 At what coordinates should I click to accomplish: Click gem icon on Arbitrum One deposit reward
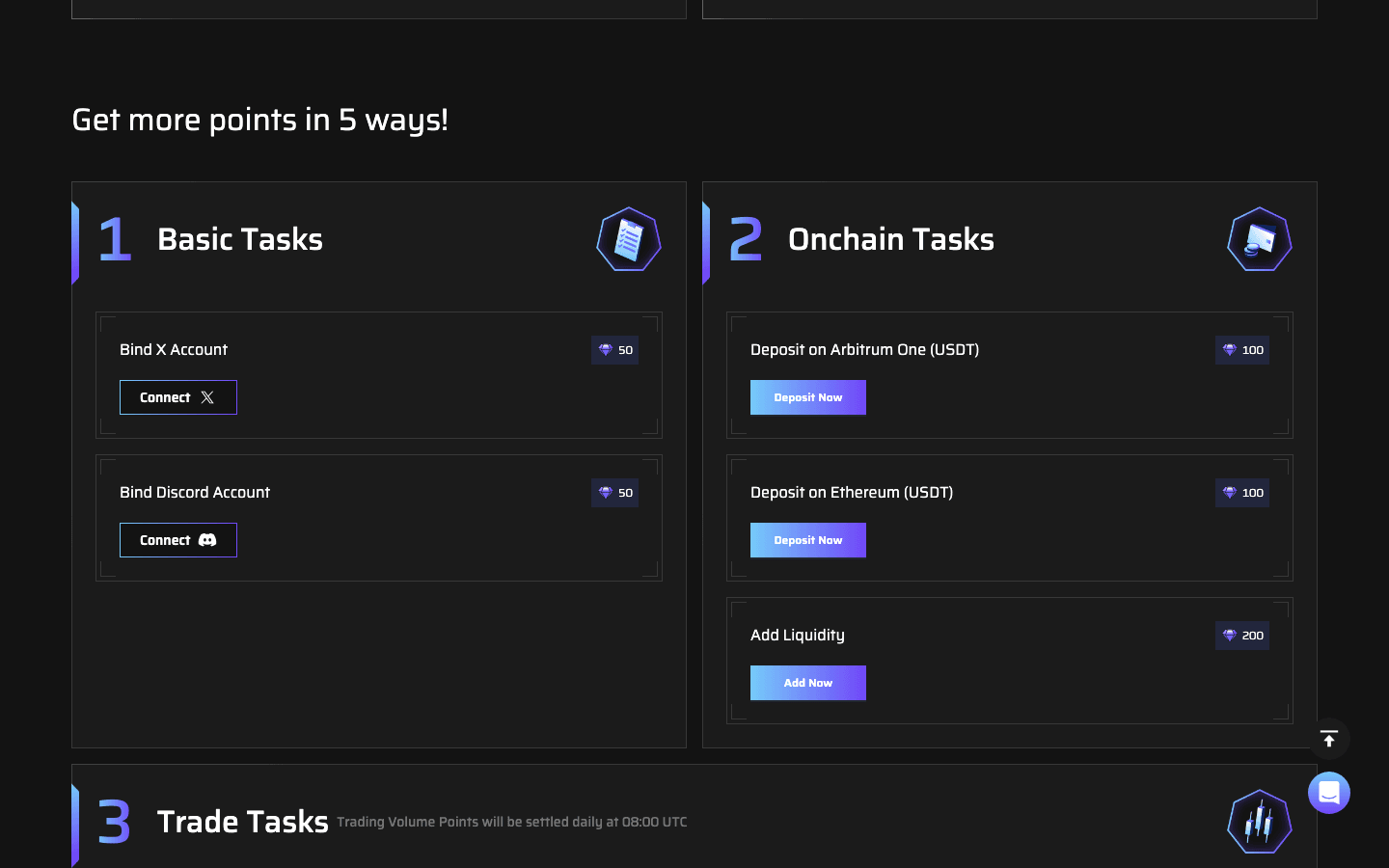(1230, 350)
